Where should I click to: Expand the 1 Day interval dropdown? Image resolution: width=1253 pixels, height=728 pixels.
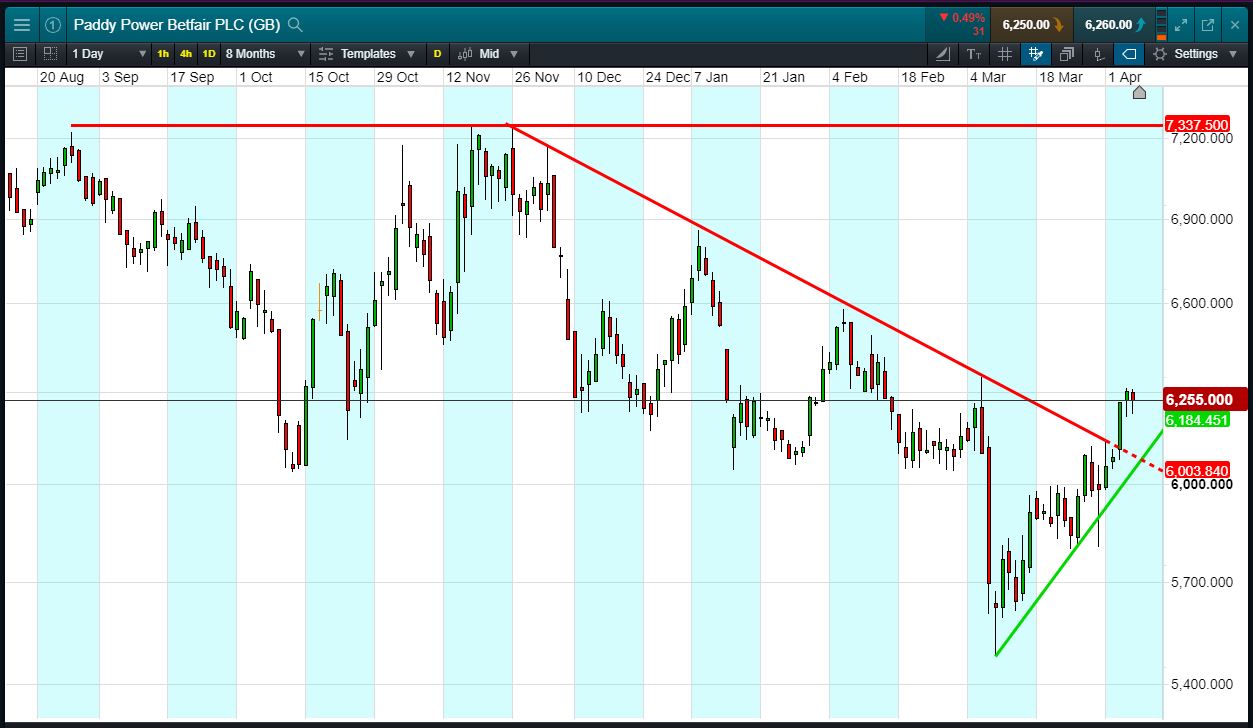pos(111,54)
